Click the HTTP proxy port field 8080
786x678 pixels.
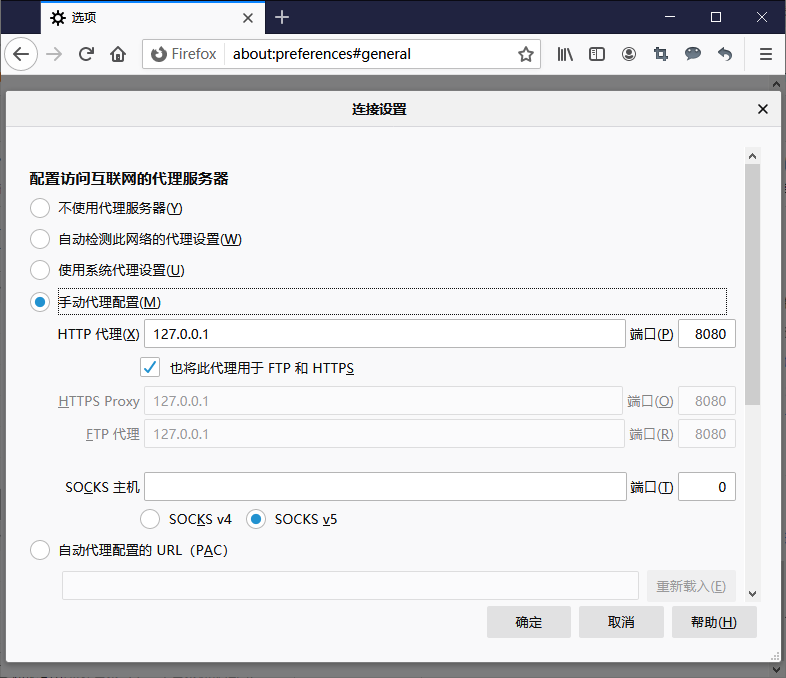click(x=707, y=334)
